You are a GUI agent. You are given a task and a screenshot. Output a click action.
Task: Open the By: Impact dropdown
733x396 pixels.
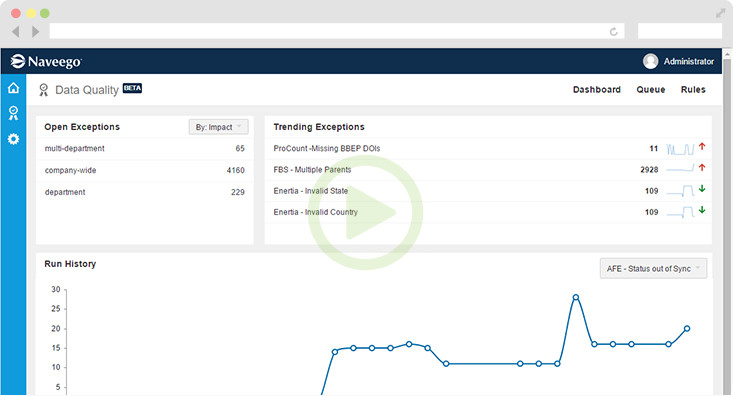218,127
